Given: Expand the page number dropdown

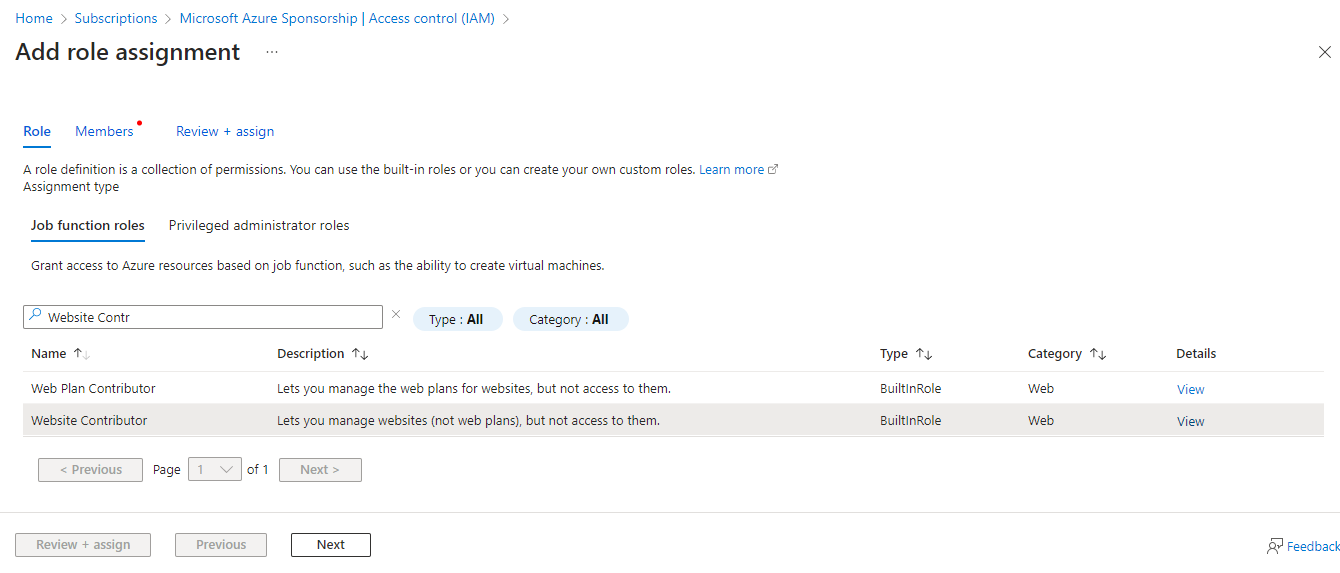Looking at the screenshot, I should coord(214,469).
